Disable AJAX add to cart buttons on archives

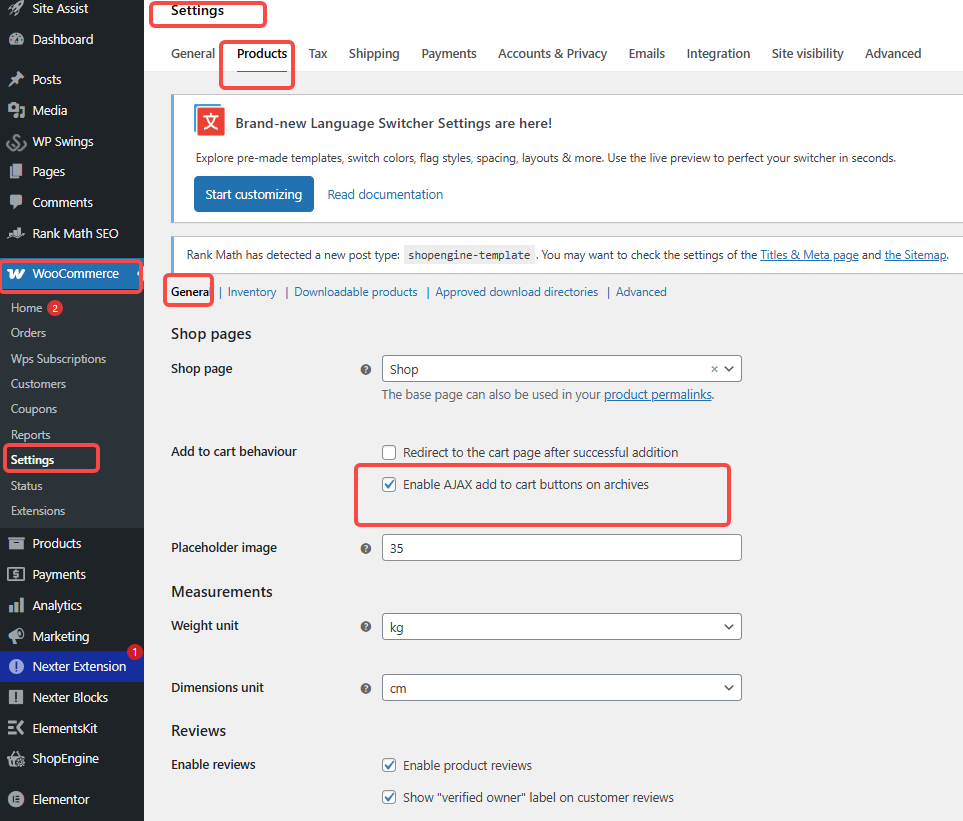click(x=389, y=486)
